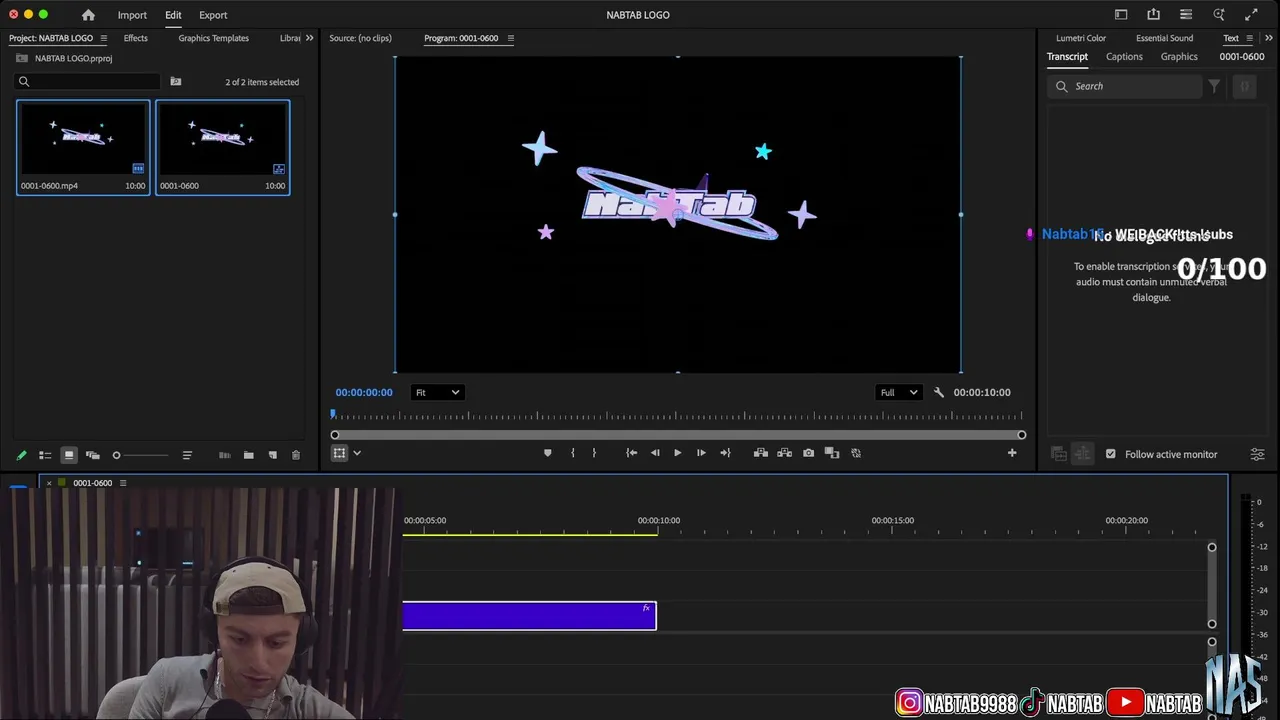Adjust the thumbnail zoom slider
The width and height of the screenshot is (1280, 720).
tap(140, 455)
